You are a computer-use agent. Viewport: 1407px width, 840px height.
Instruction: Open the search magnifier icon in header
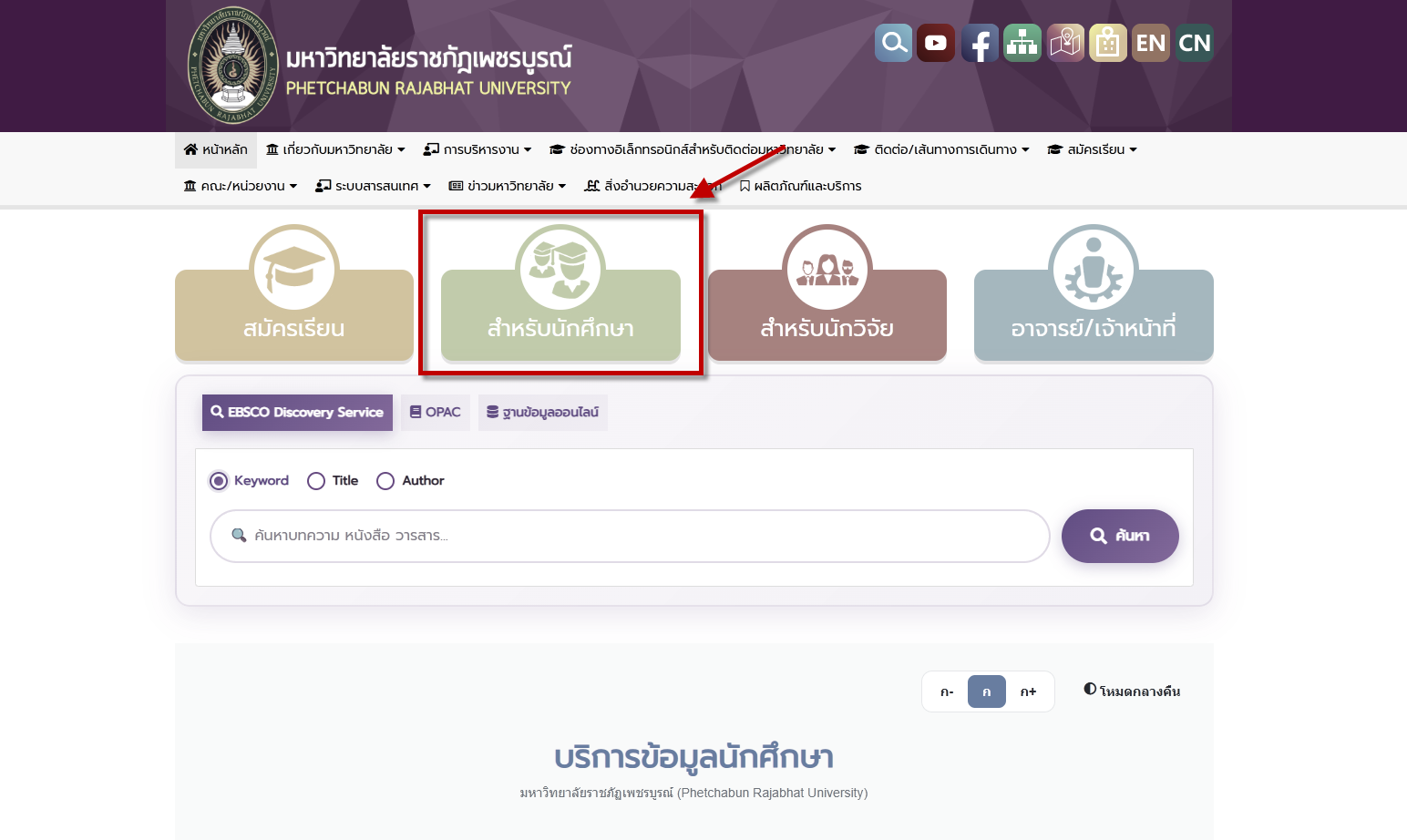894,43
